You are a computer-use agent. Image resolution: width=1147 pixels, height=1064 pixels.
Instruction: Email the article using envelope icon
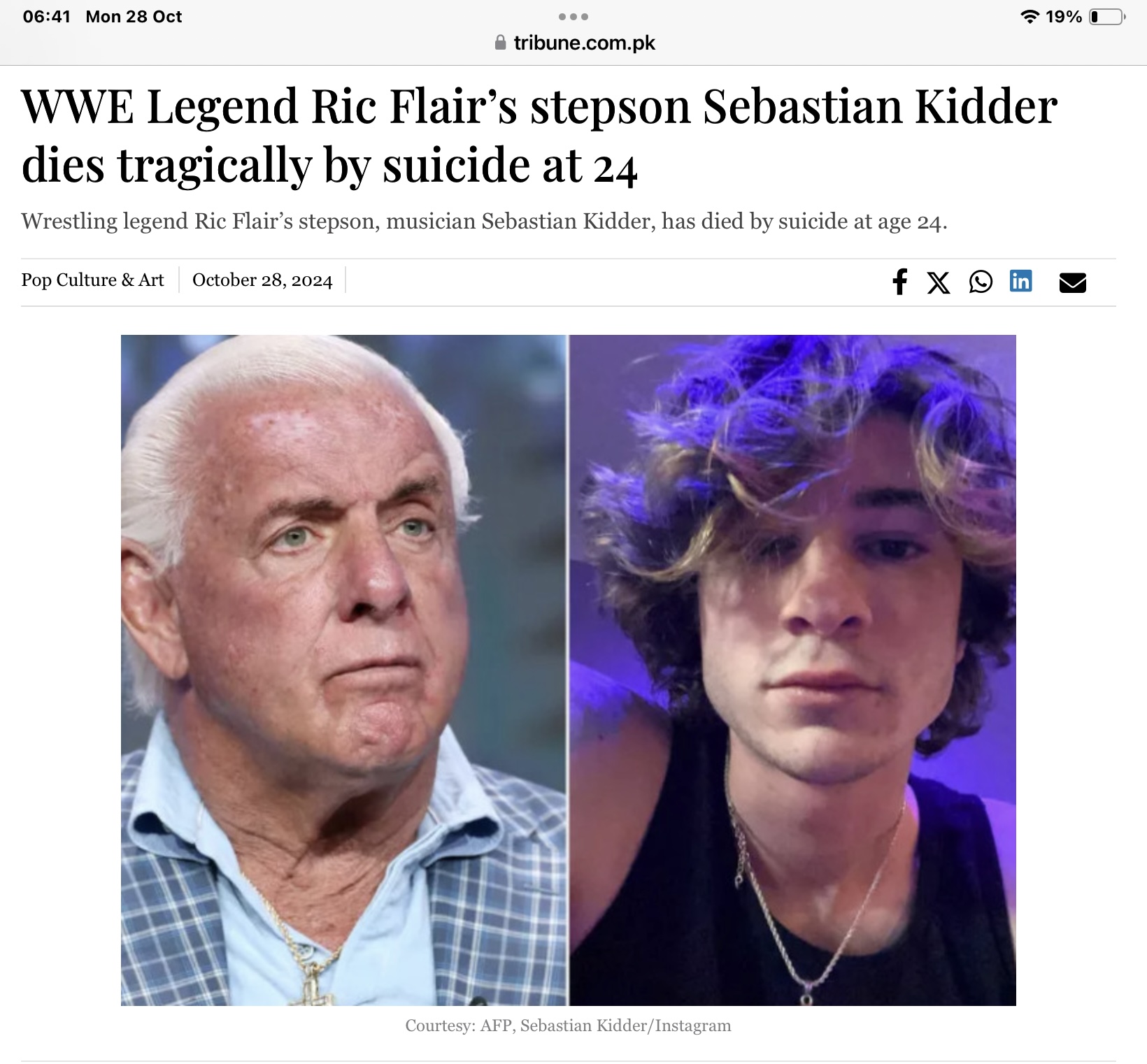click(x=1072, y=282)
